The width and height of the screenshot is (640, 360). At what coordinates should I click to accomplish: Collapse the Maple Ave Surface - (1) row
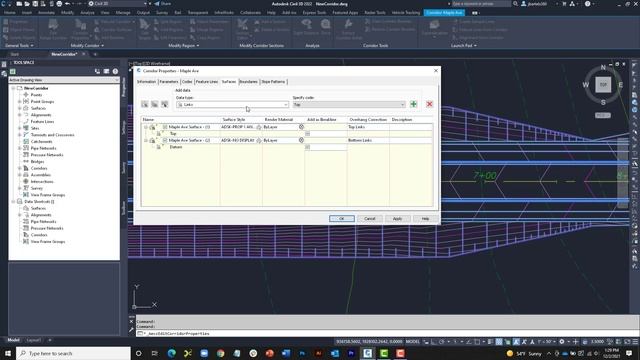[x=146, y=127]
